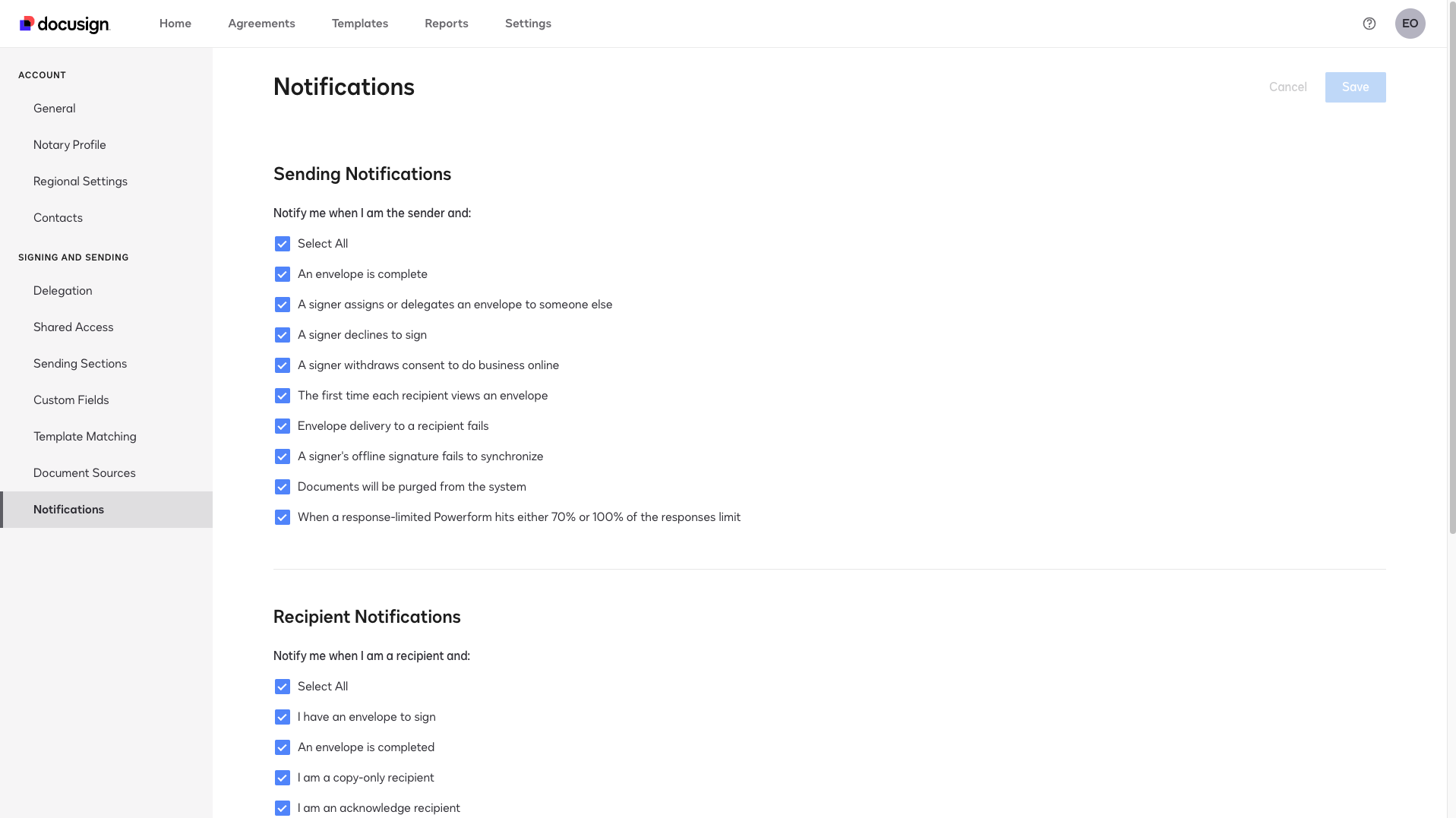Open the EO user profile avatar
Viewport: 1456px width, 818px height.
[x=1410, y=24]
